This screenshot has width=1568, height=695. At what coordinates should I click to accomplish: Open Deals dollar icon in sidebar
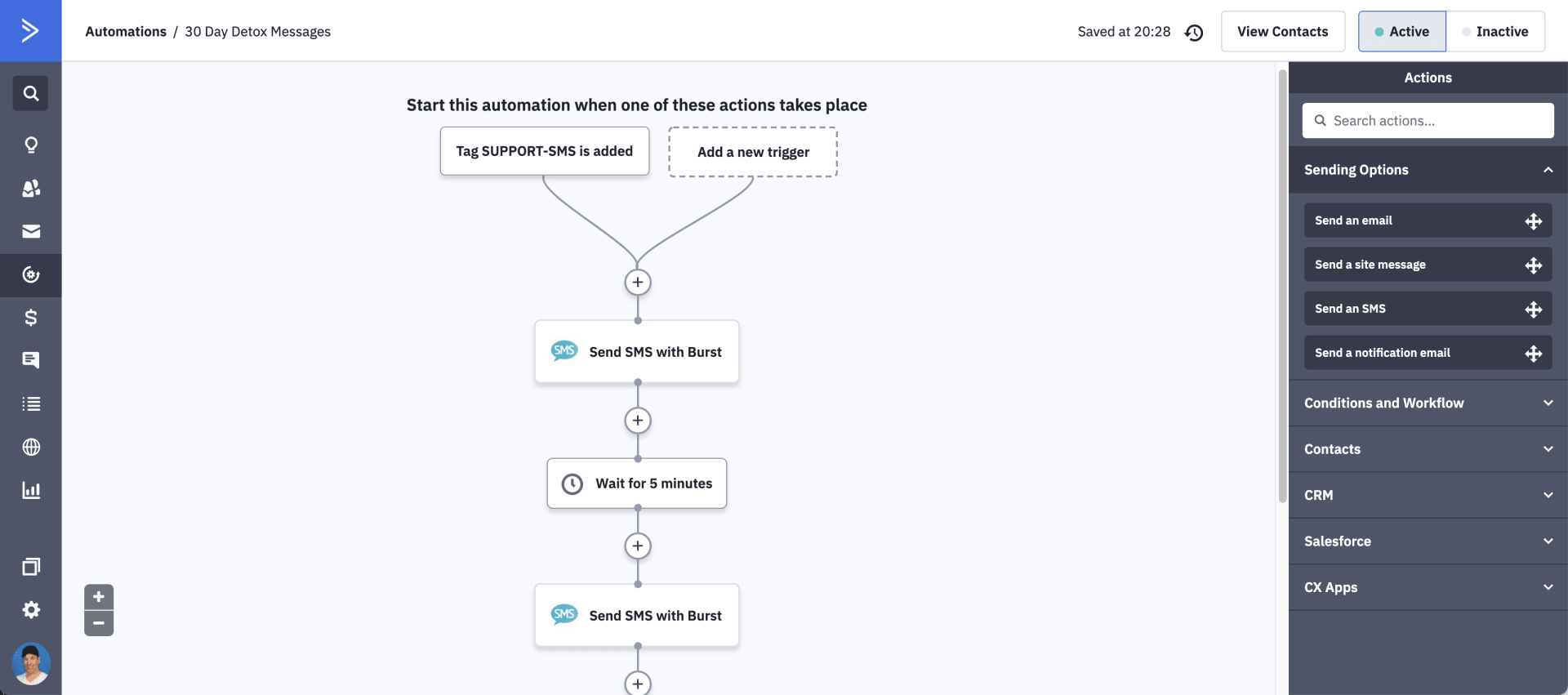pos(31,318)
